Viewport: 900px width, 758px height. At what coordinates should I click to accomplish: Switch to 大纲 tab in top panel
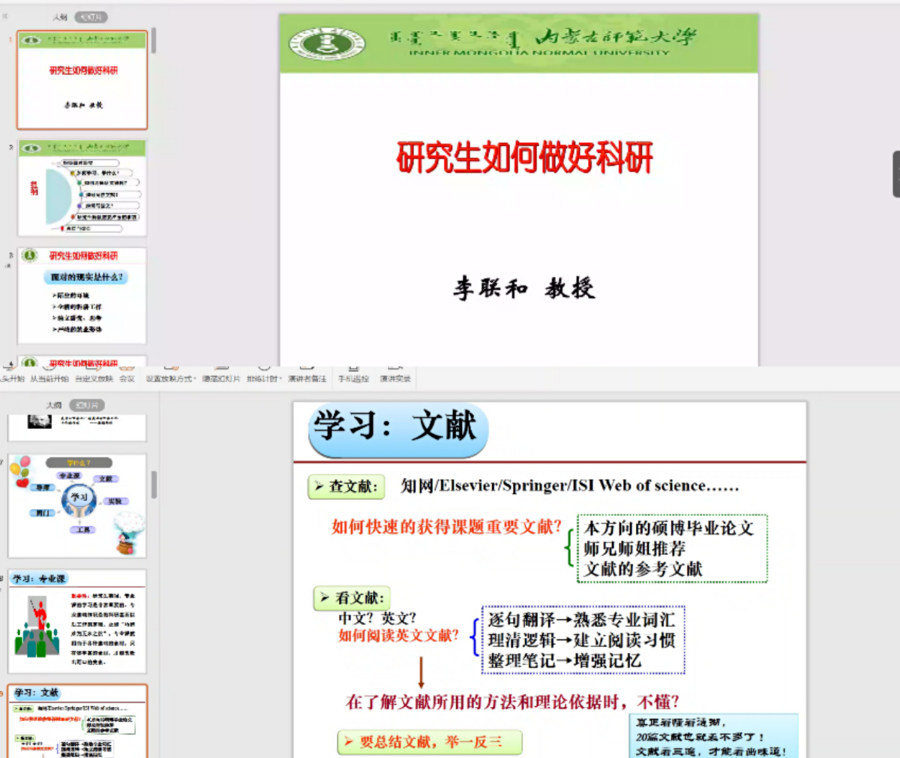[61, 17]
